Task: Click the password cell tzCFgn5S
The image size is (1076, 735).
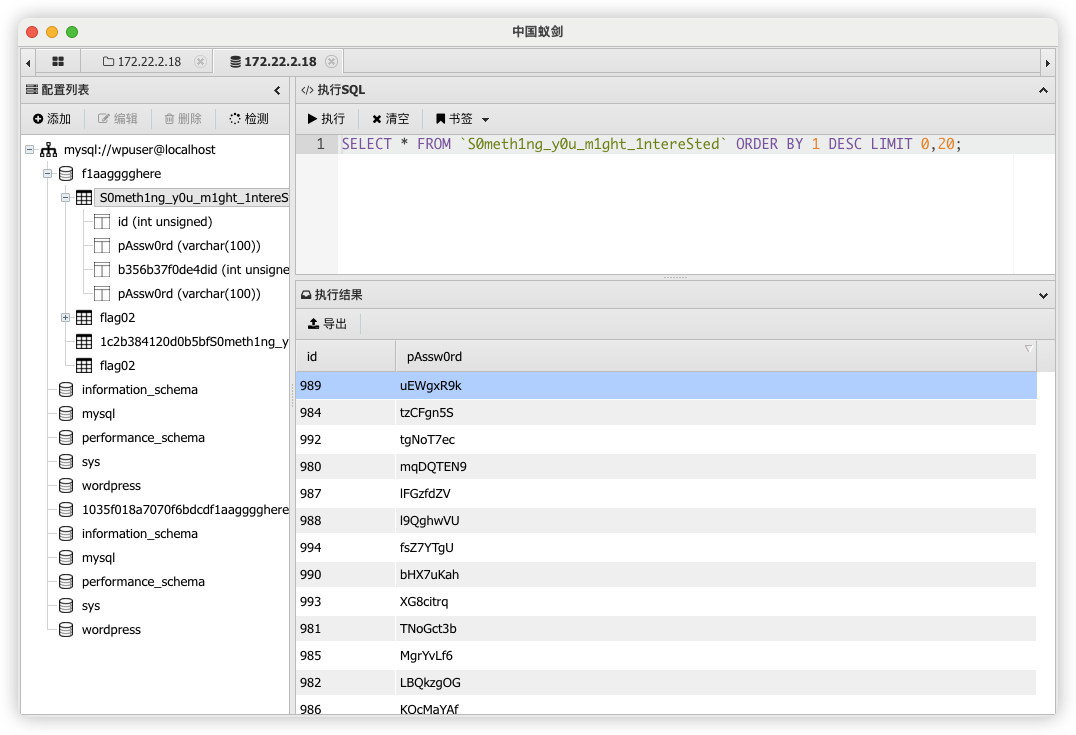Action: [x=716, y=412]
